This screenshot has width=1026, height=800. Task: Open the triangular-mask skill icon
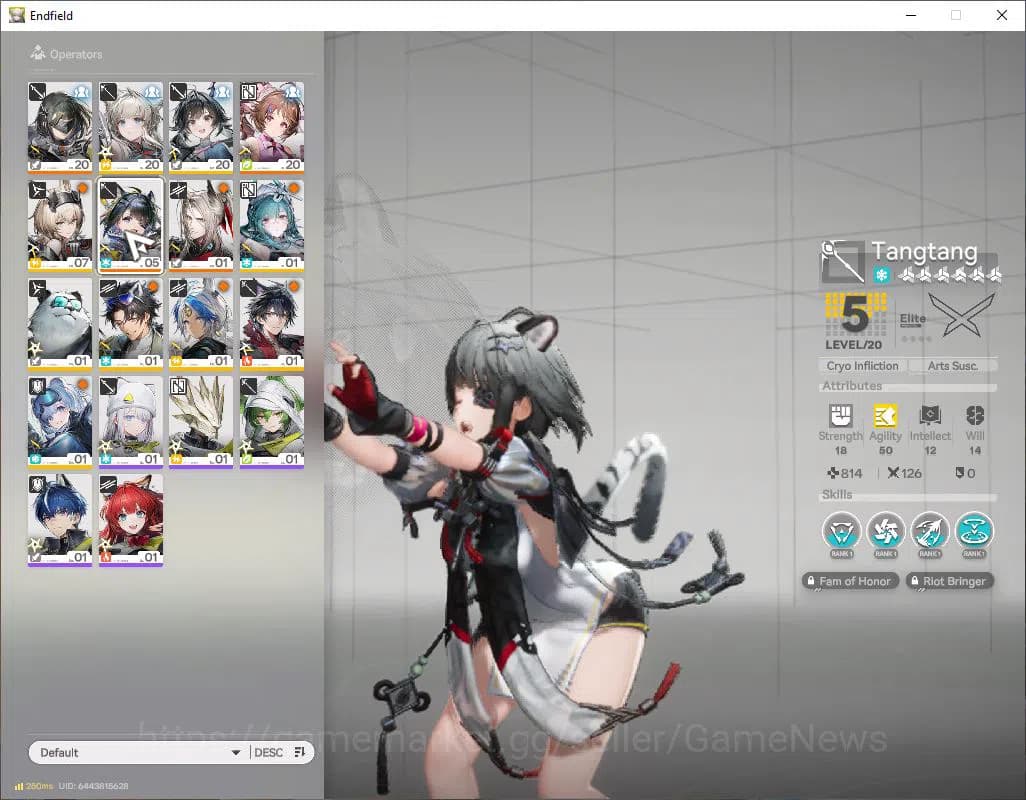841,530
